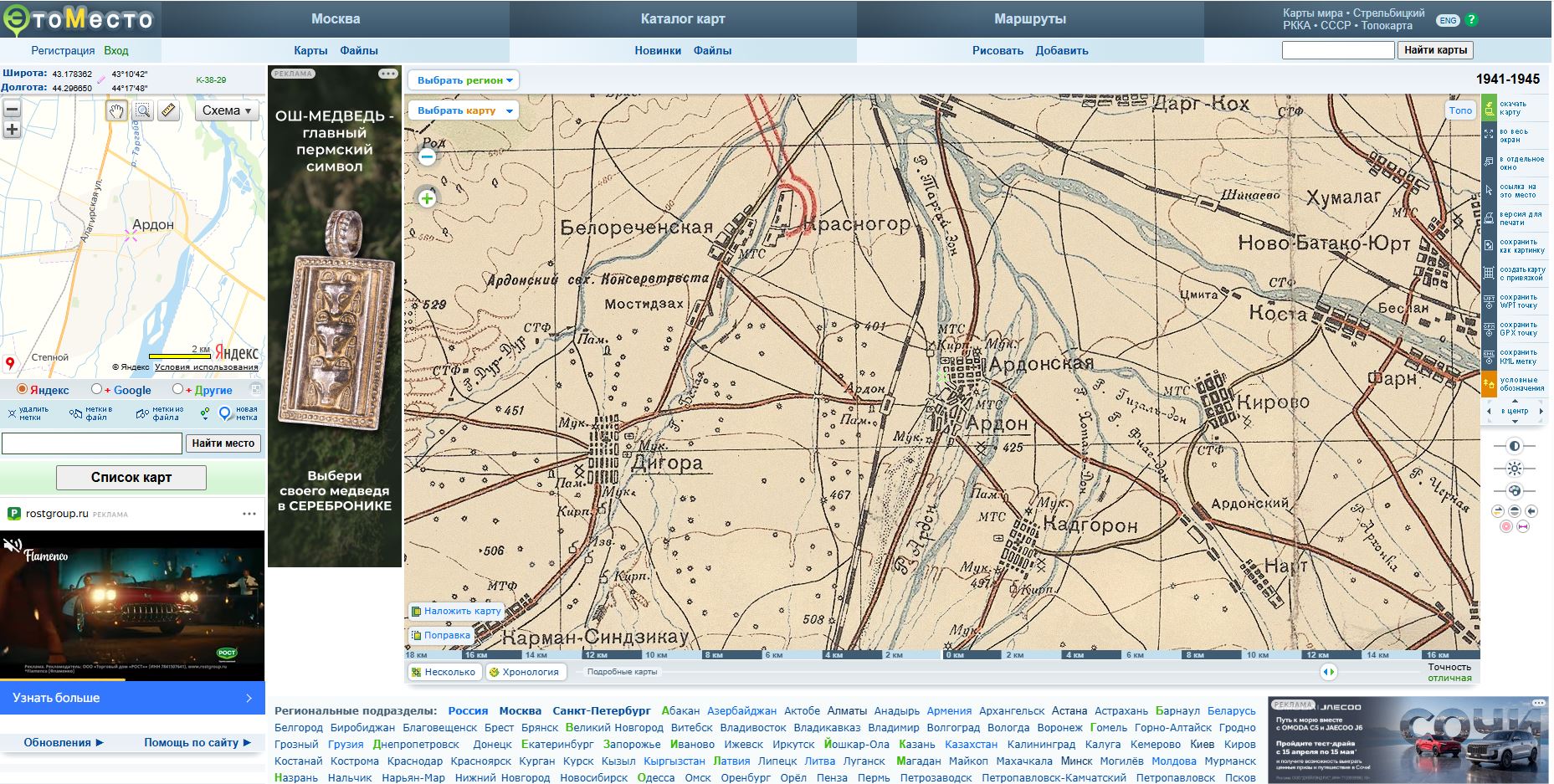
Task: Click the Найти место button
Action: click(223, 443)
